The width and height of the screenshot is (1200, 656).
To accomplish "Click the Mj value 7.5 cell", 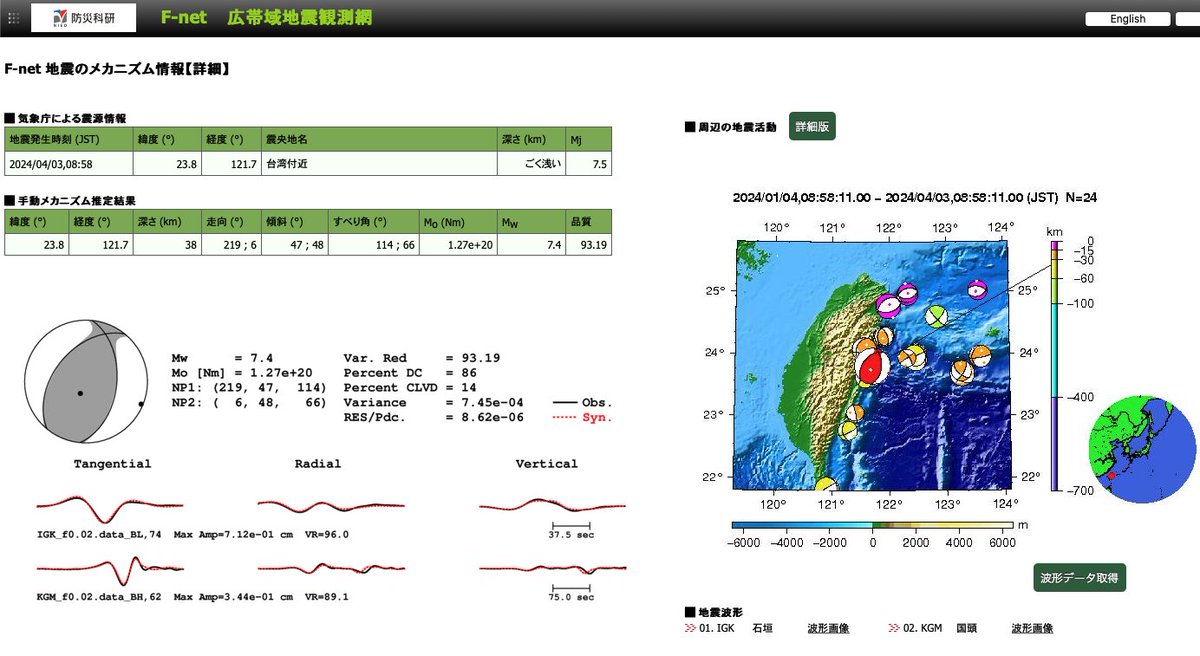I will pos(588,164).
